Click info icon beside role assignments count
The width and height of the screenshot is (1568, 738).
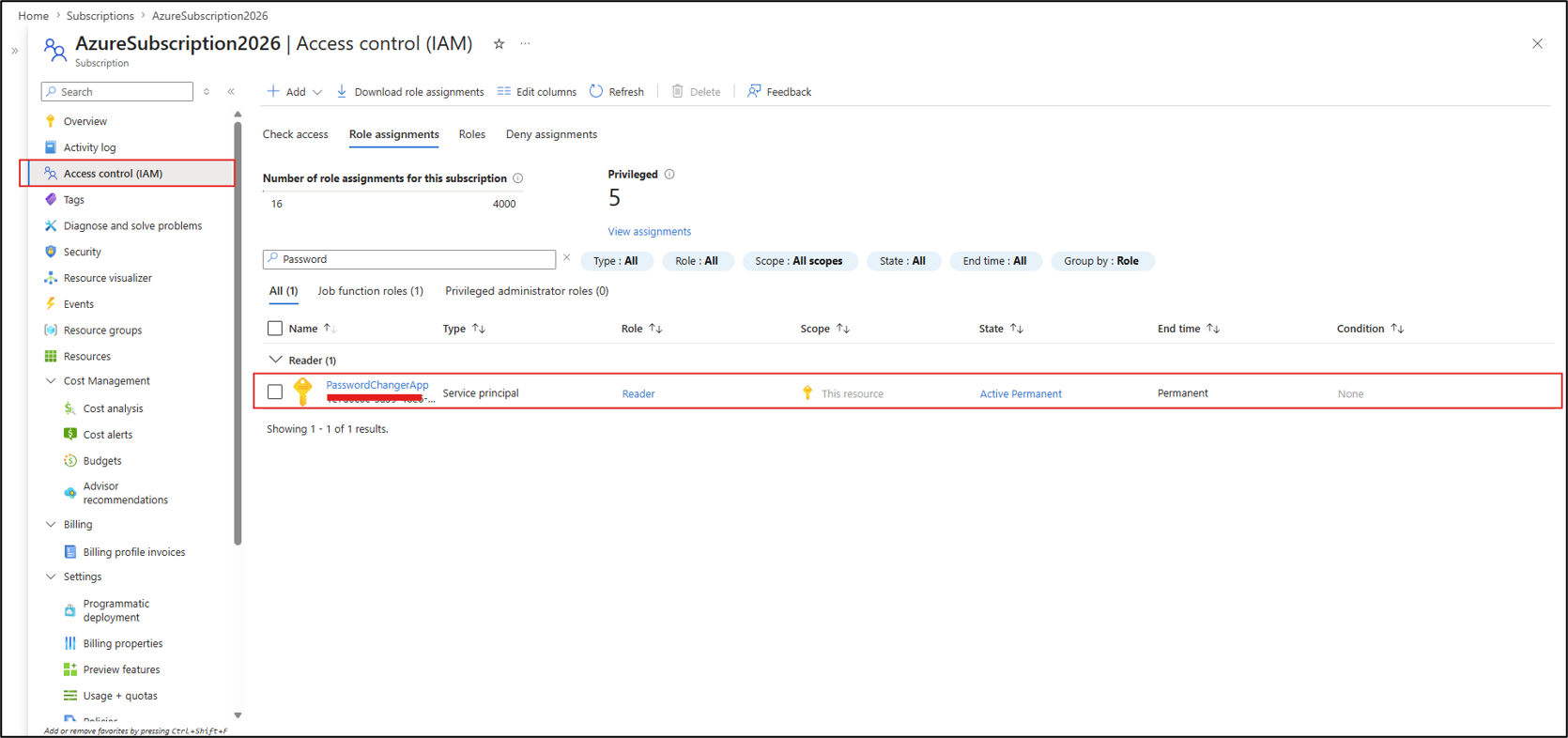518,178
